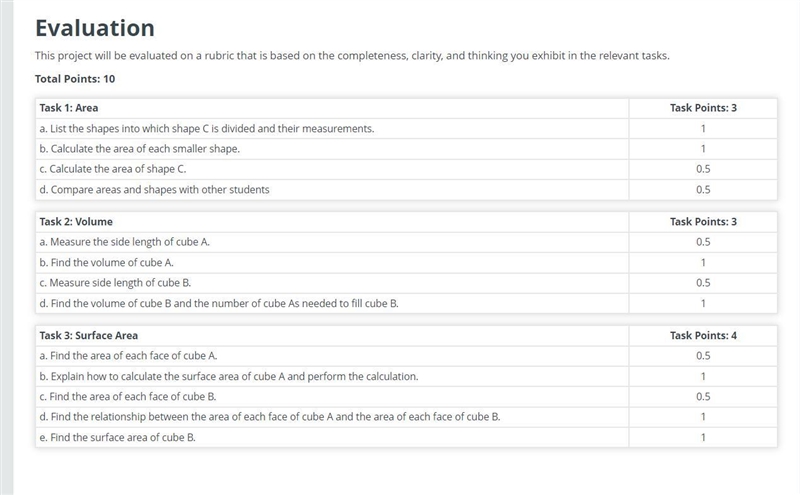Click 'Measure side length of cube B' row
This screenshot has width=800, height=495.
point(406,283)
